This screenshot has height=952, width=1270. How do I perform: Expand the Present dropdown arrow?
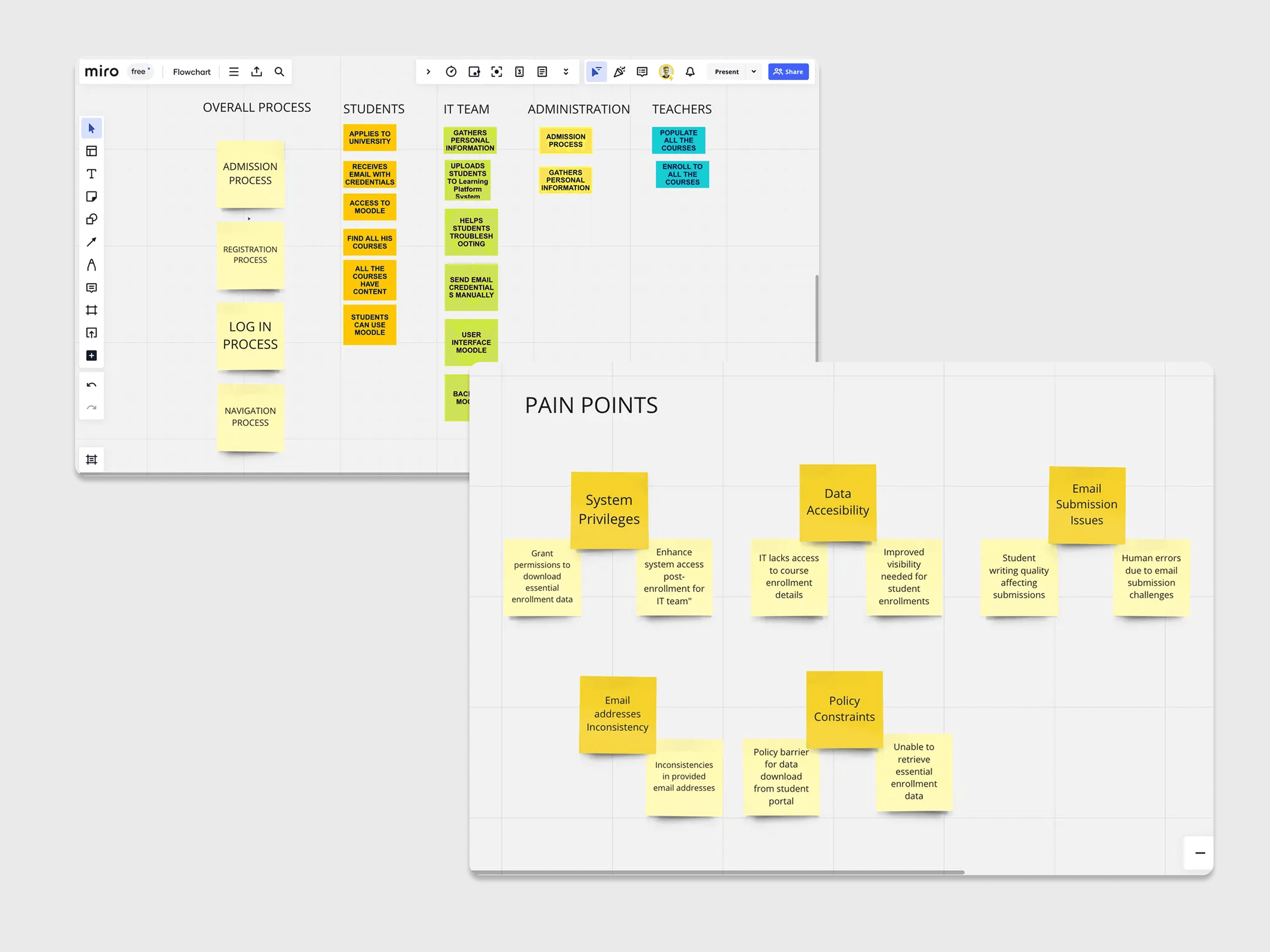754,72
